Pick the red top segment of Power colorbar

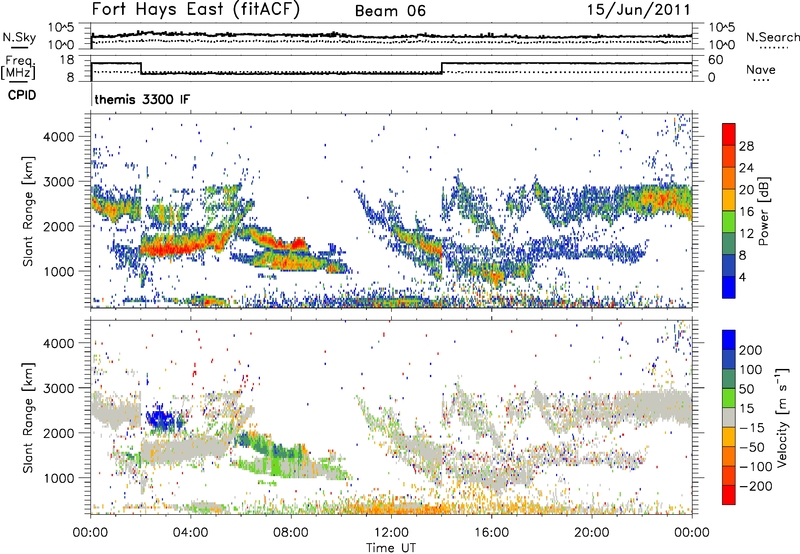729,135
